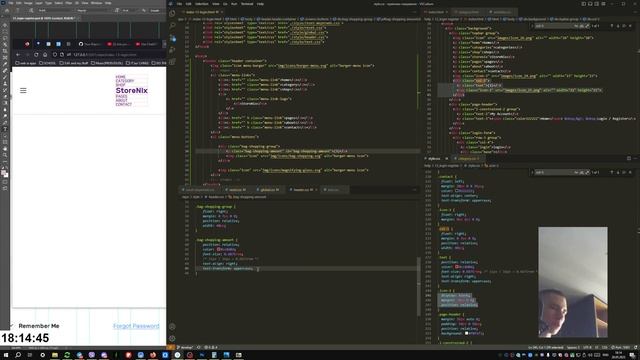
Task: Open VS Code Manage gear icon
Action: [x=172, y=338]
